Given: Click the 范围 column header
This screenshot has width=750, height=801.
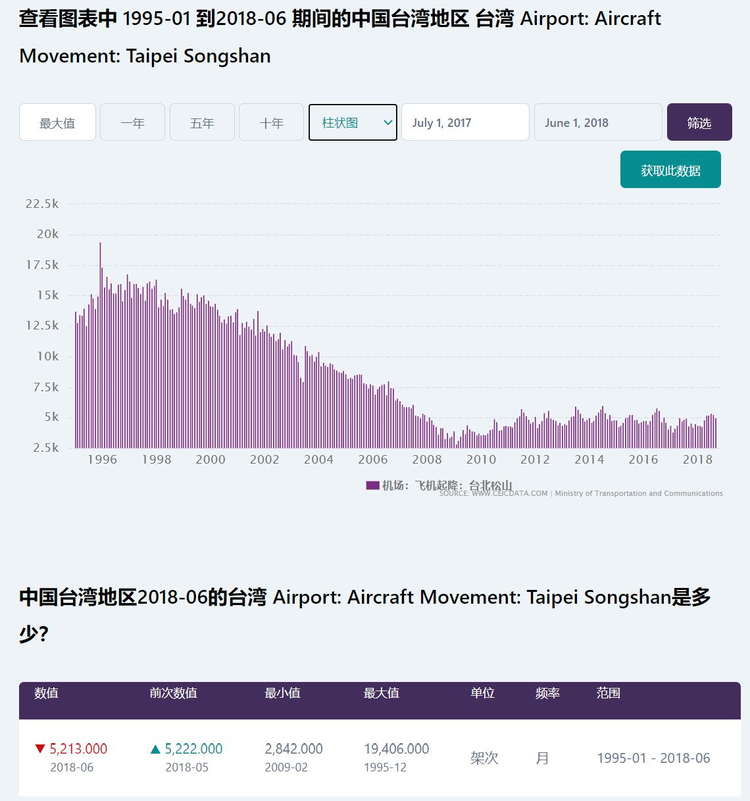Looking at the screenshot, I should coord(608,693).
